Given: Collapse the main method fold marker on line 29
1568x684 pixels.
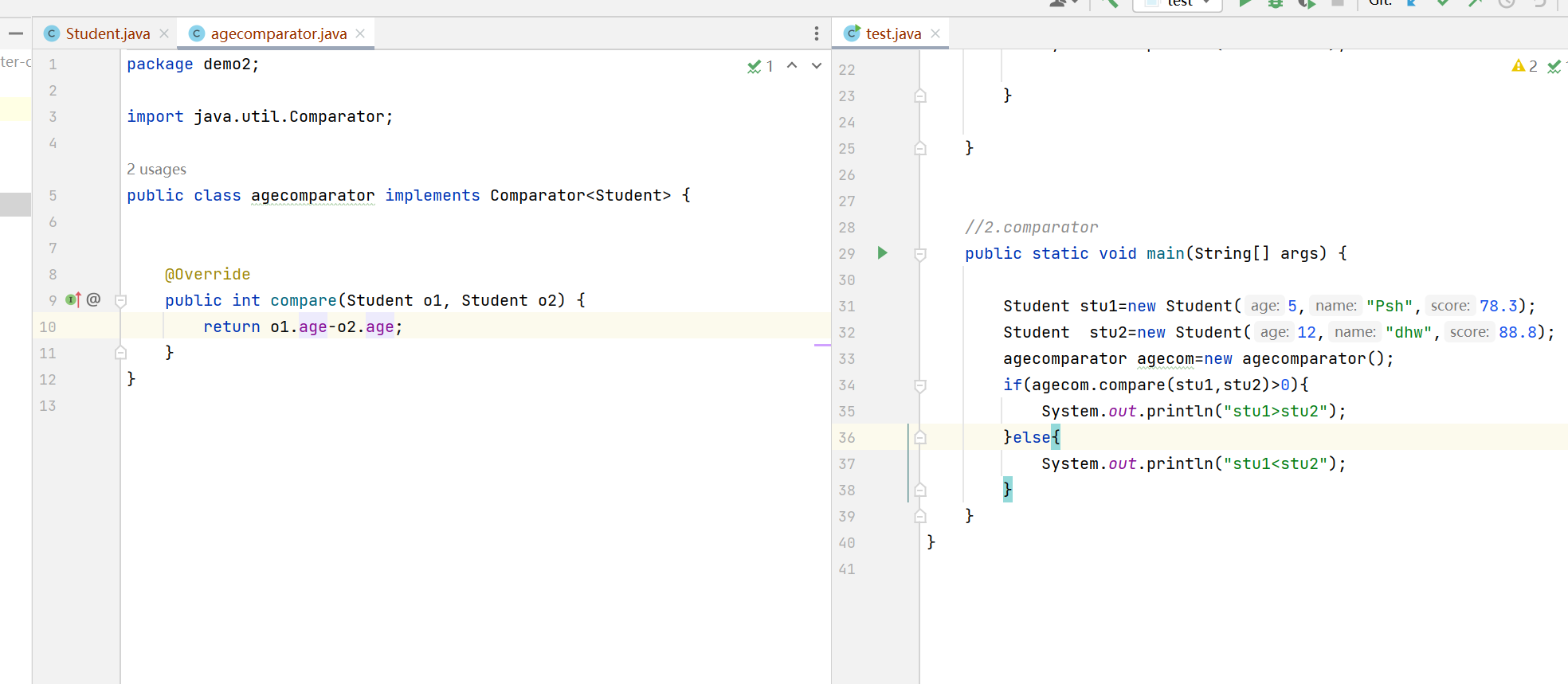Looking at the screenshot, I should pos(920,254).
